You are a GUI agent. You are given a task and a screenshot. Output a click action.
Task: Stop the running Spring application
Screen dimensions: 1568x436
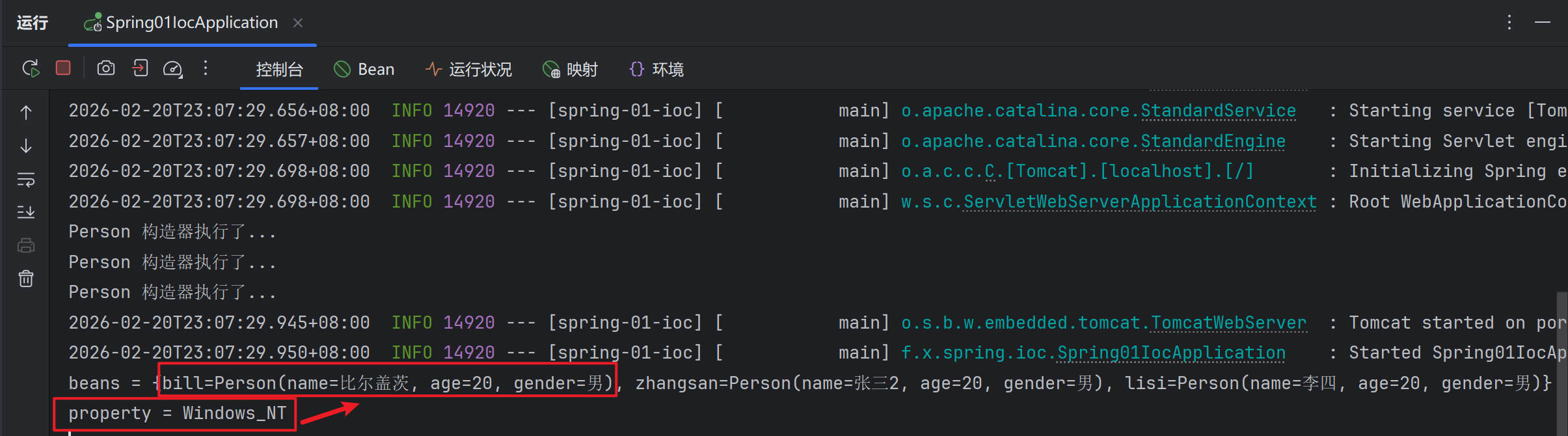point(63,68)
